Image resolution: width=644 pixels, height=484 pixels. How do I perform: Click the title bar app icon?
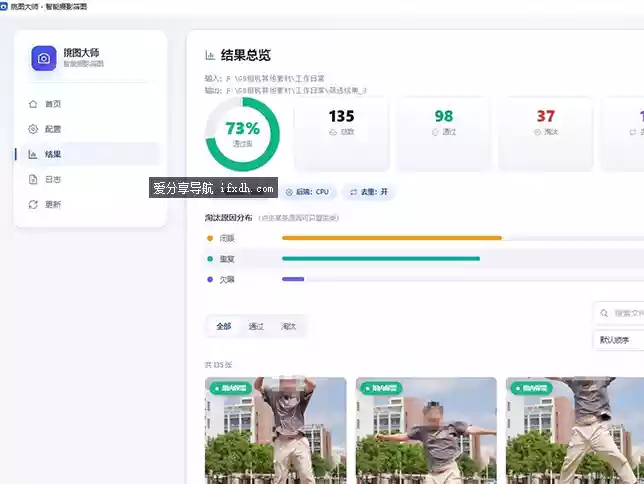[4, 6]
